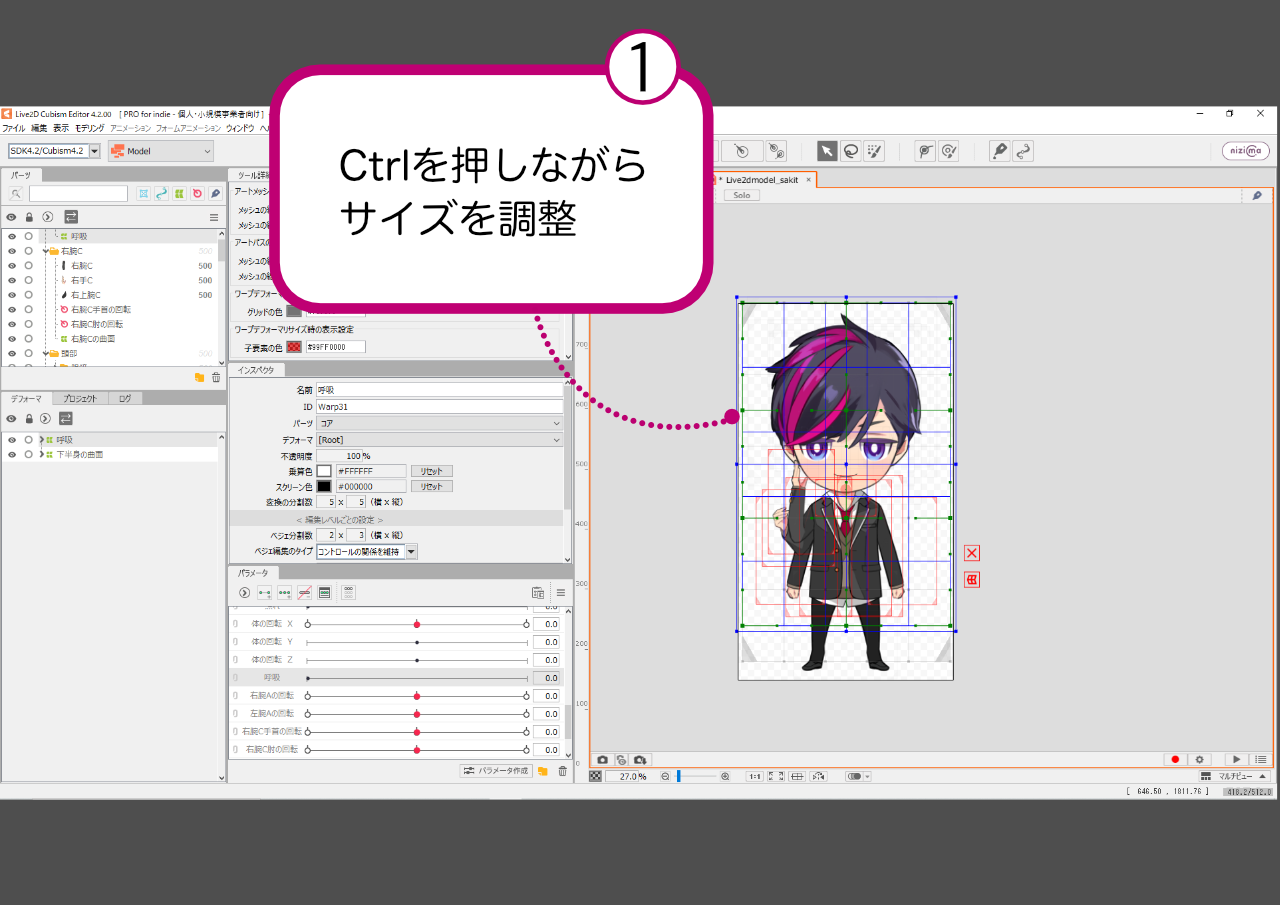
Task: Toggle visibility of 呼吸 in Deformer panel
Action: tap(12, 440)
